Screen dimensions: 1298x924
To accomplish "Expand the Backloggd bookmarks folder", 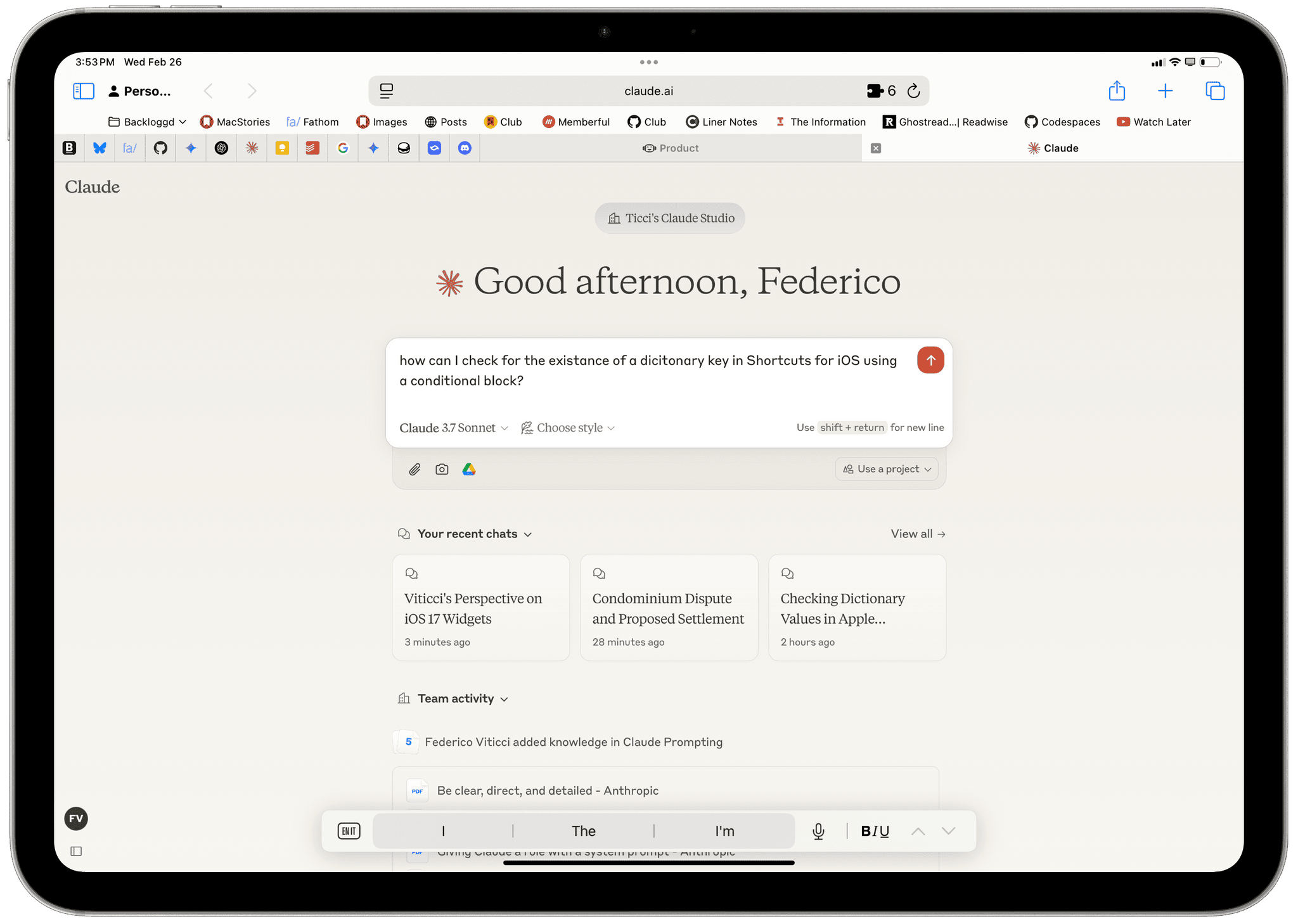I will pyautogui.click(x=148, y=122).
